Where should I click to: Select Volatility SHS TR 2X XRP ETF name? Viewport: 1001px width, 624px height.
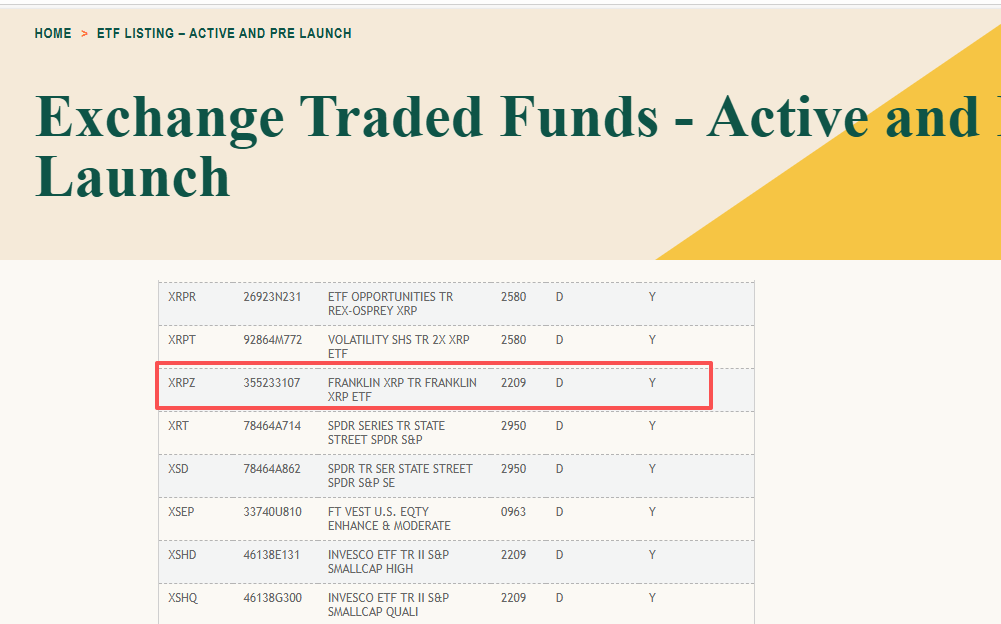coord(398,347)
